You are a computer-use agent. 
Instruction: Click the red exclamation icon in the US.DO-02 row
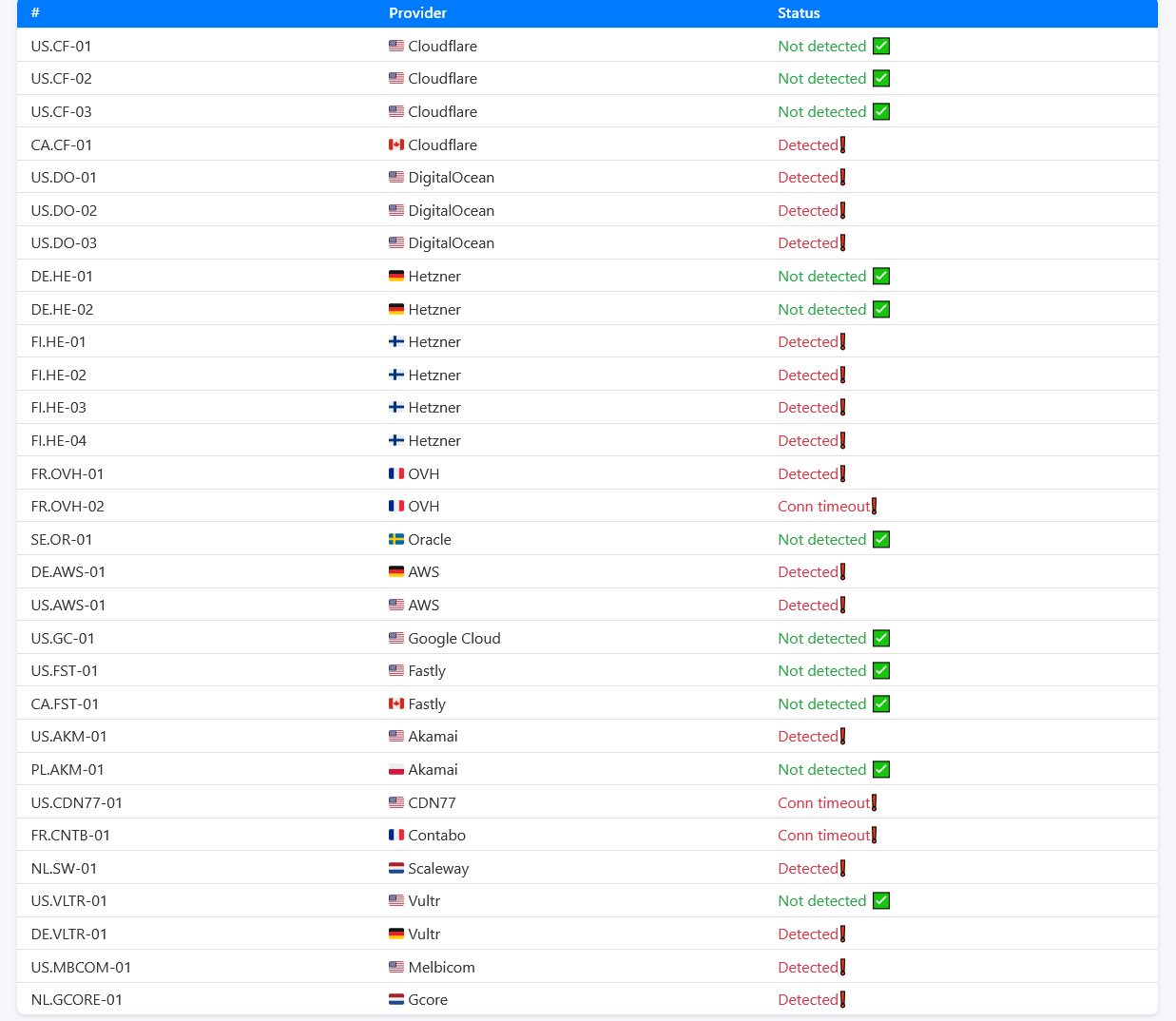pyautogui.click(x=842, y=210)
